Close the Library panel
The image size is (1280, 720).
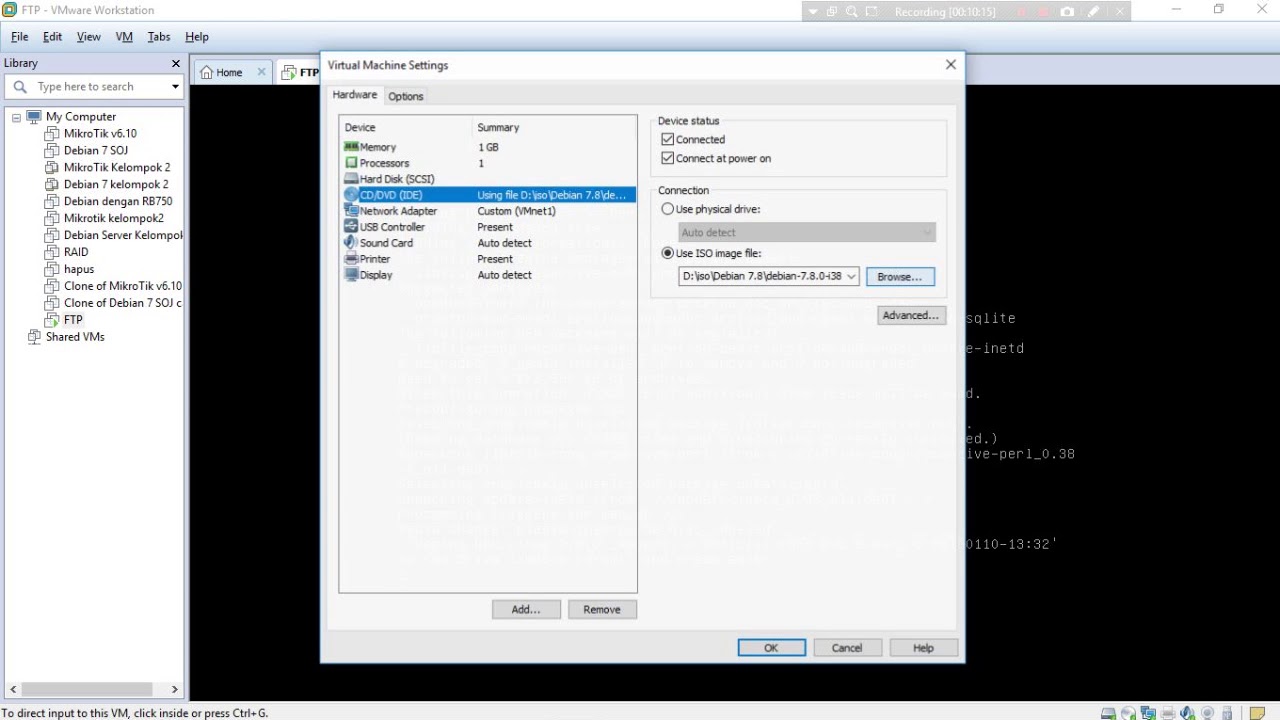tap(176, 63)
